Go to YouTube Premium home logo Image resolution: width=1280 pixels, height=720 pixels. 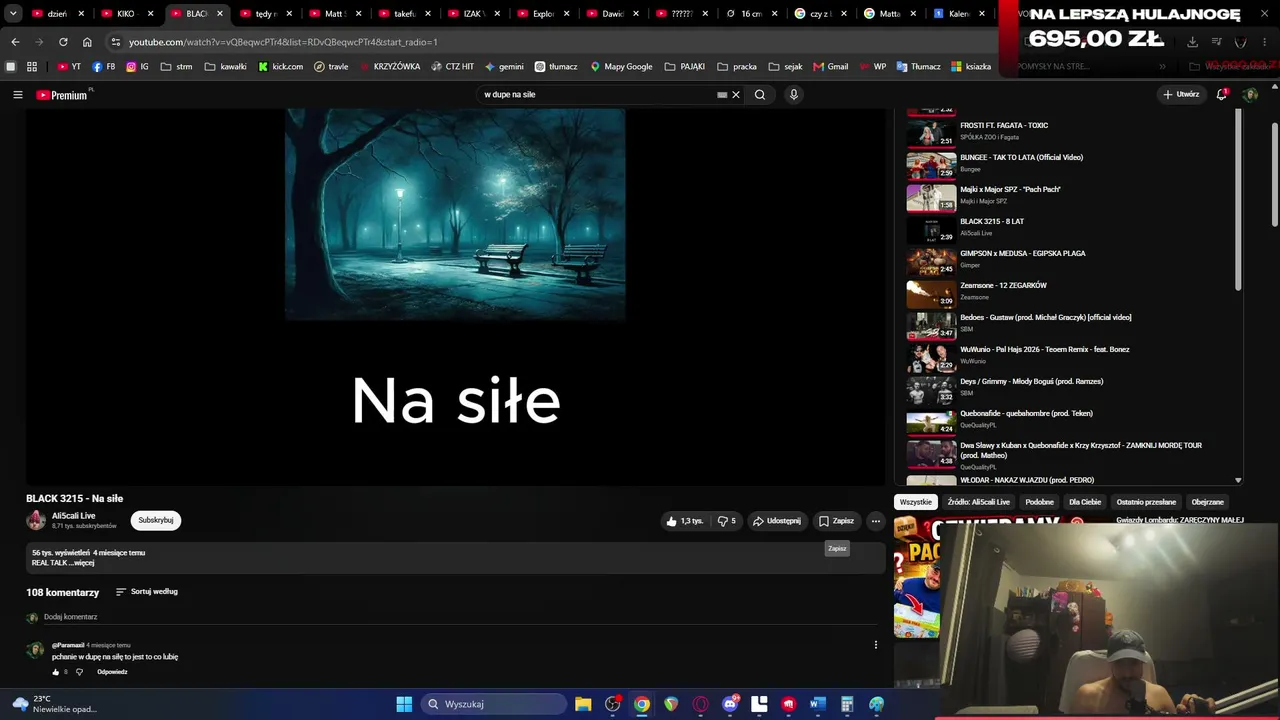click(63, 95)
